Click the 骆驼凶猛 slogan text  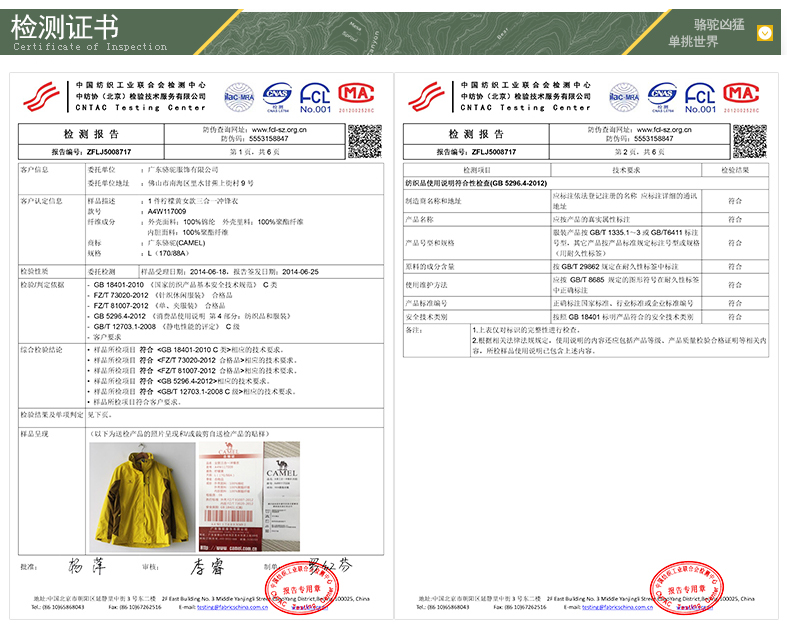coord(719,24)
